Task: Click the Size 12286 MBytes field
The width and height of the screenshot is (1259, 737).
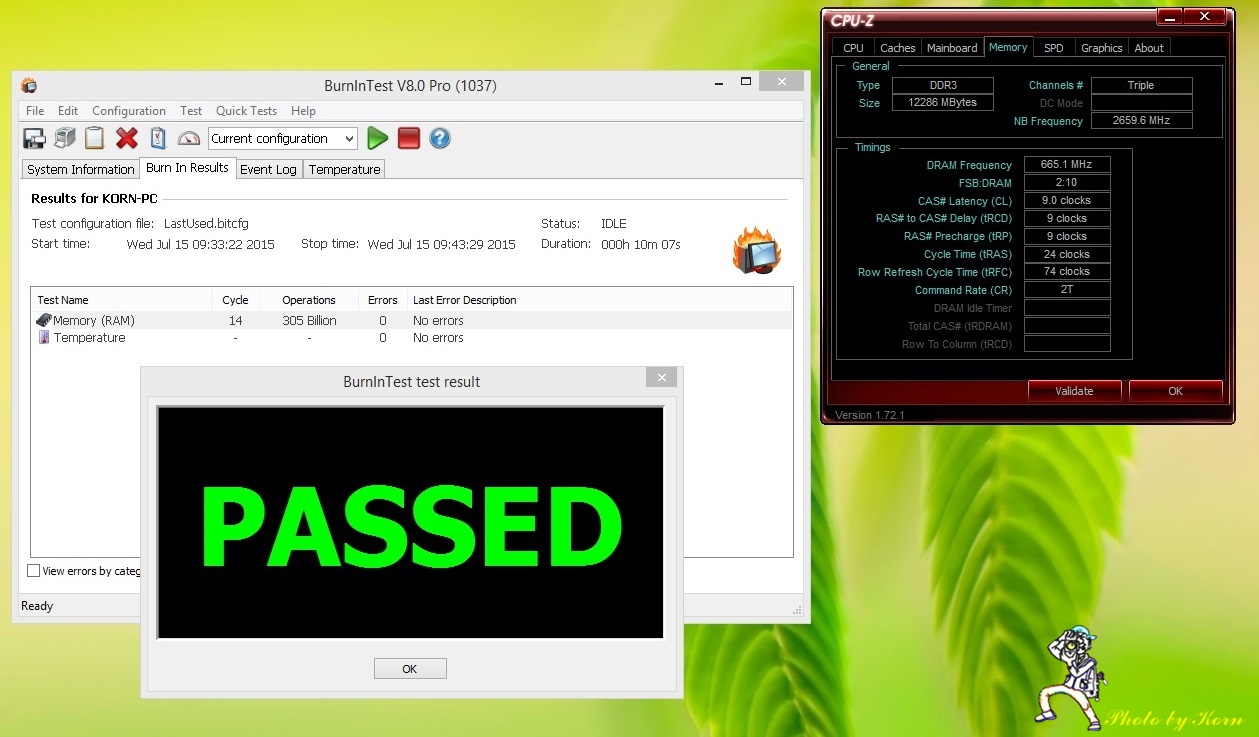Action: 942,103
